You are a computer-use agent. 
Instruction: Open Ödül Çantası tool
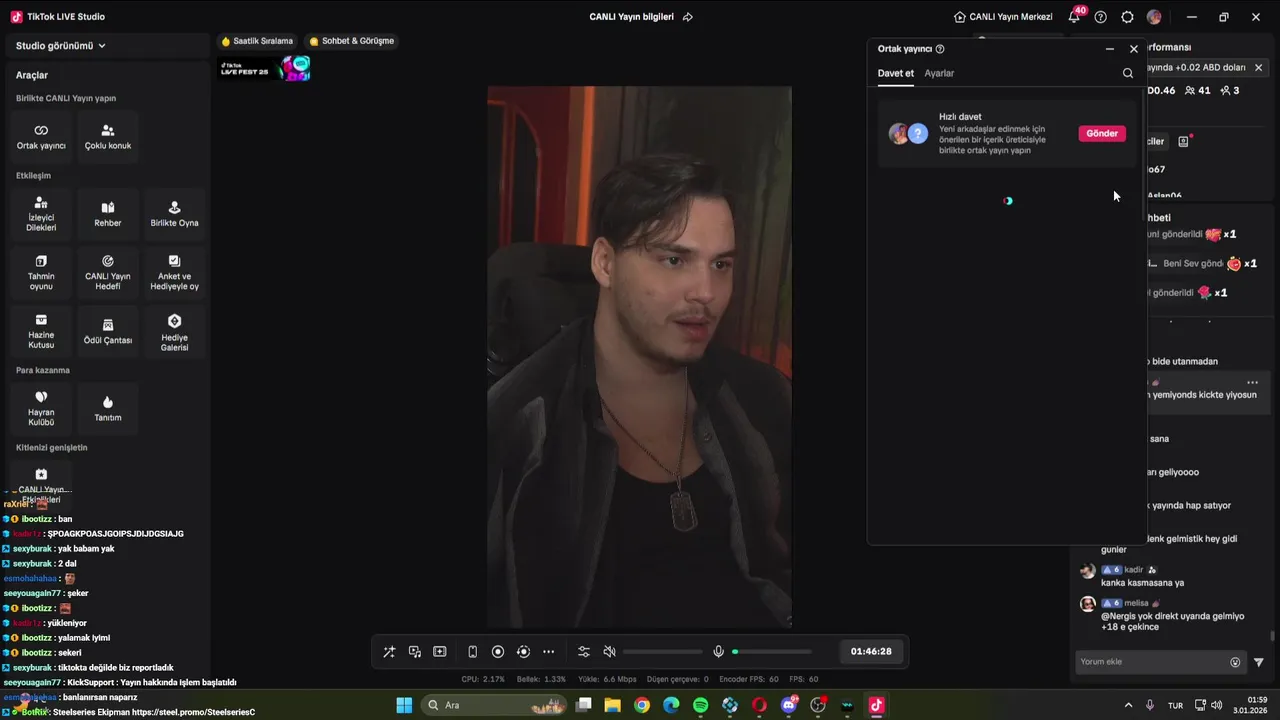[108, 331]
